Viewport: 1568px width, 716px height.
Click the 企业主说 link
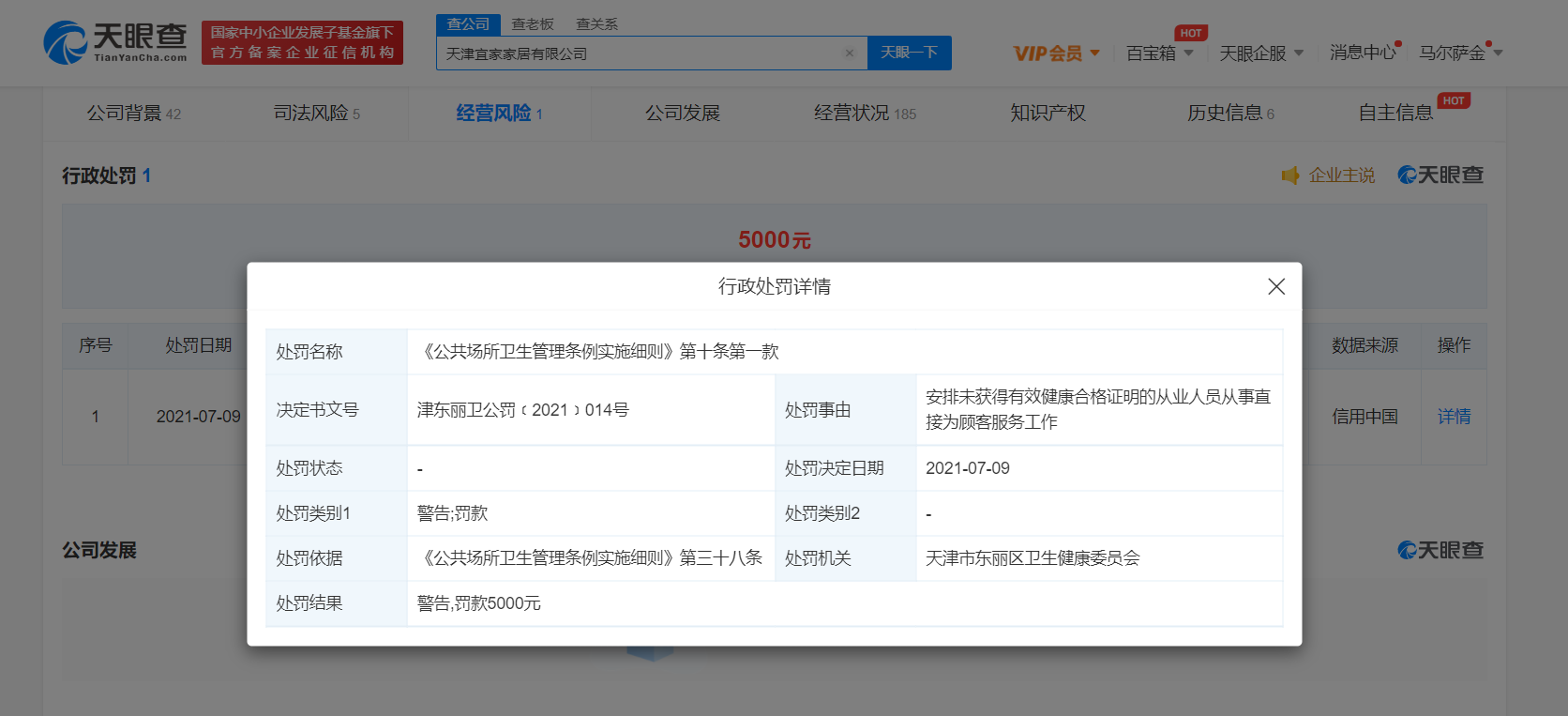[x=1342, y=175]
